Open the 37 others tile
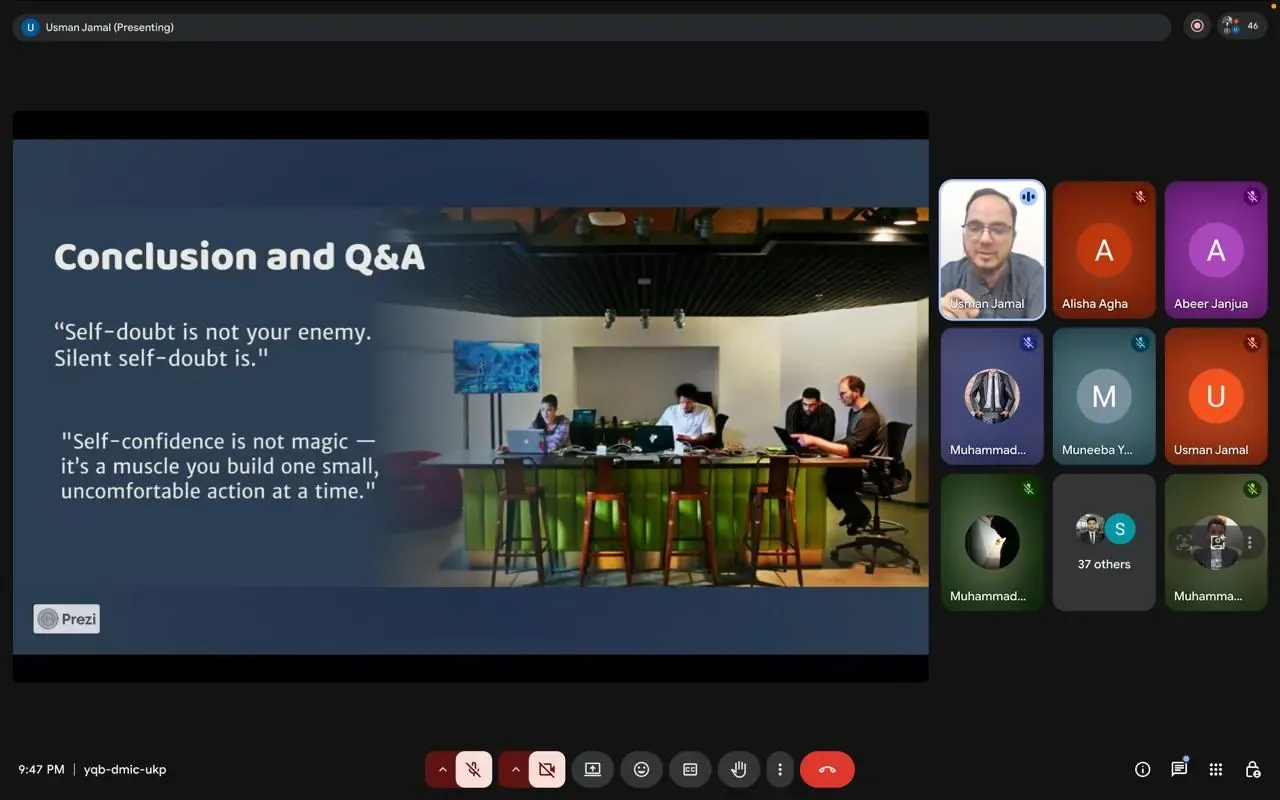1280x800 pixels. (x=1104, y=542)
